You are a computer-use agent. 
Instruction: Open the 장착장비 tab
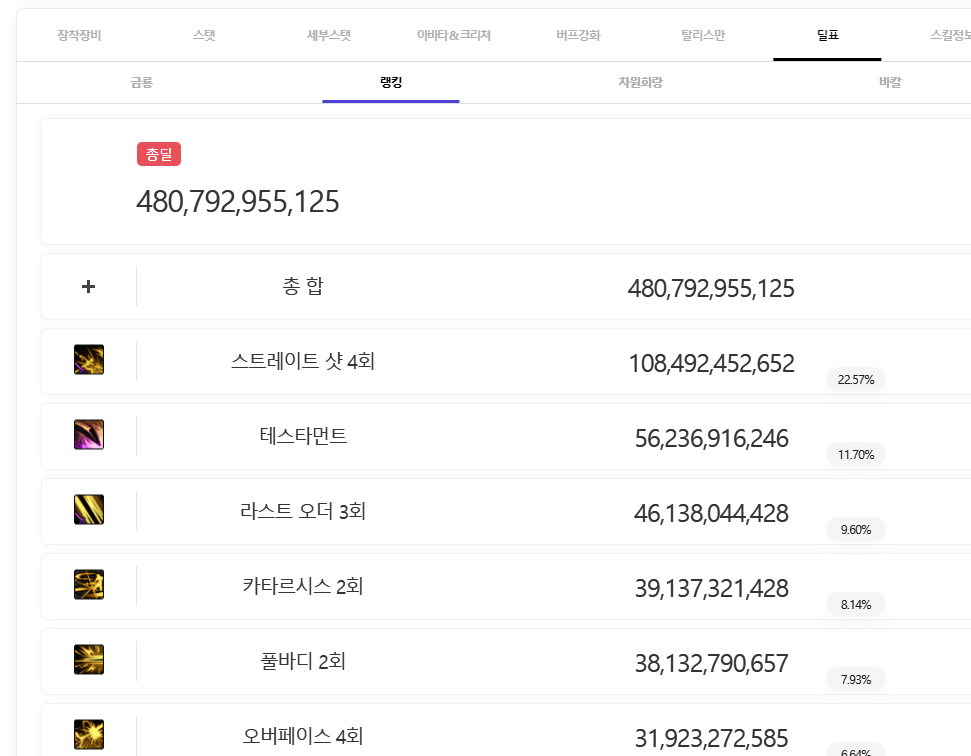pos(79,36)
